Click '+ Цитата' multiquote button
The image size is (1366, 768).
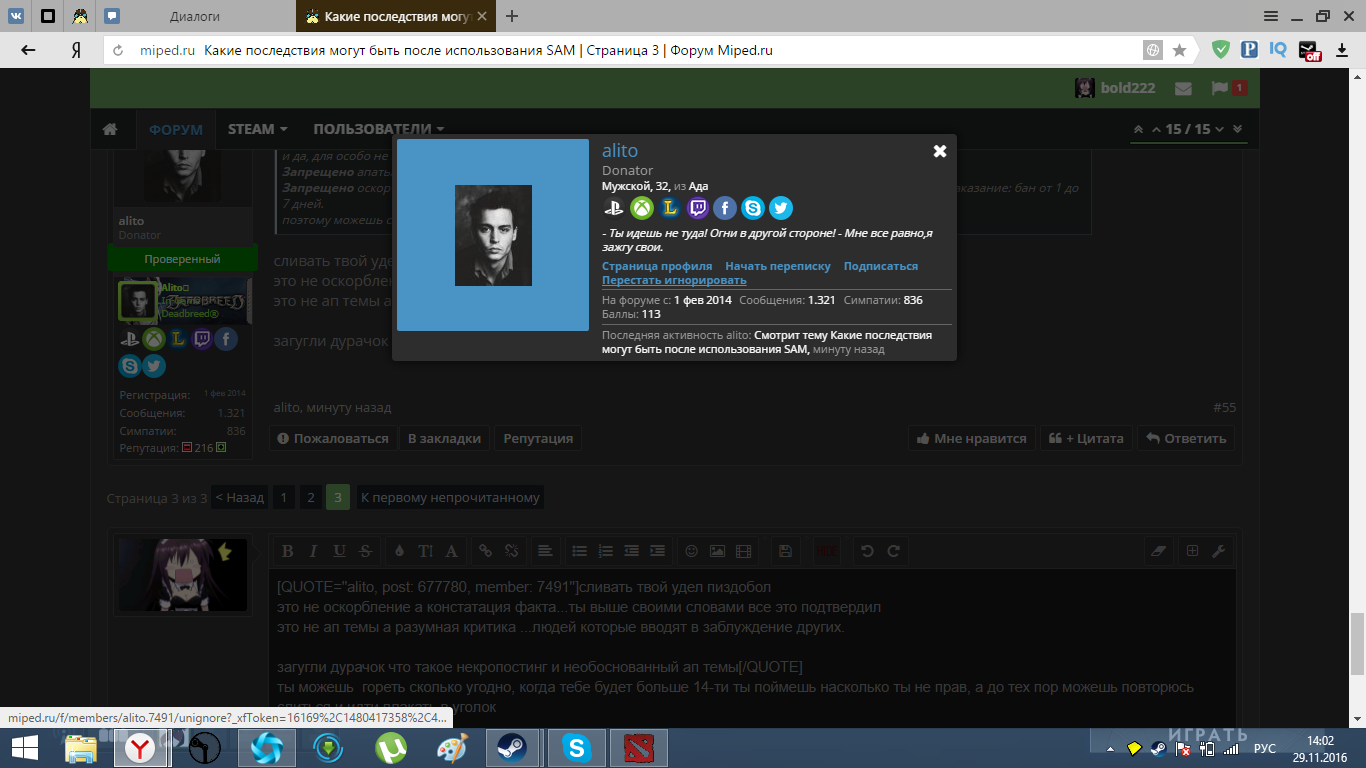[1087, 438]
